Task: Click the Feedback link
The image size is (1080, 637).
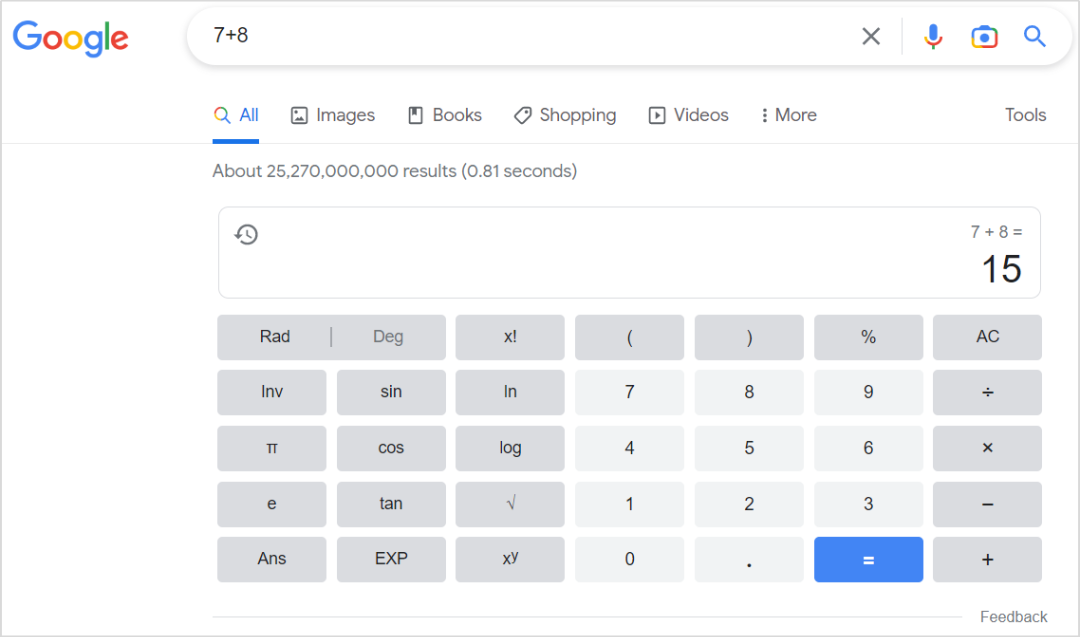Action: [x=1013, y=617]
